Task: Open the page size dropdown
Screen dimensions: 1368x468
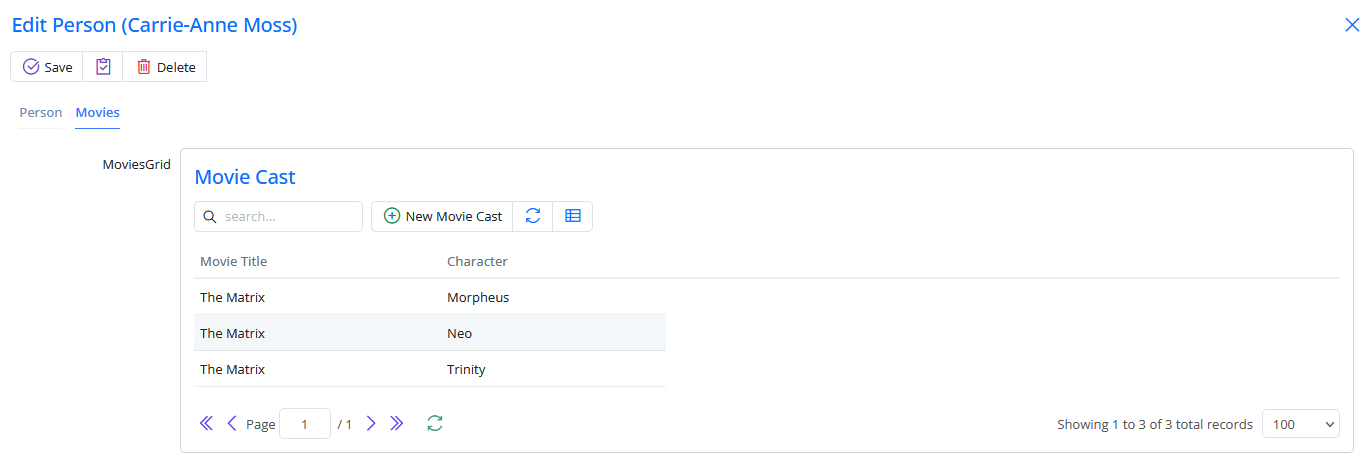Action: [1300, 424]
